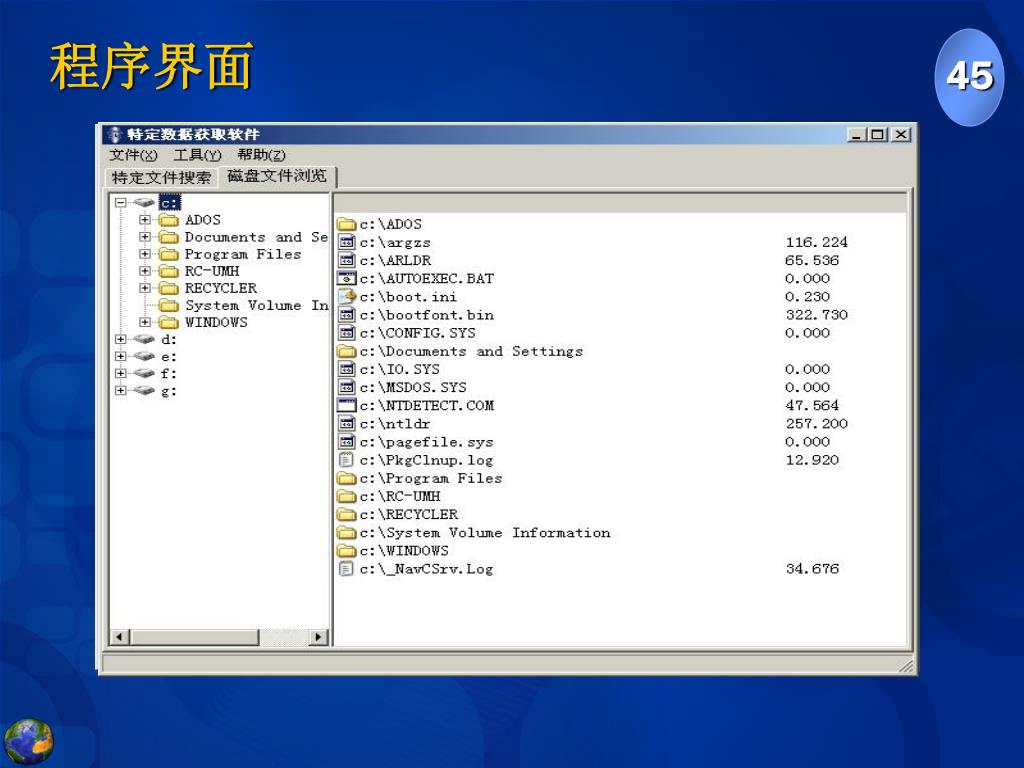Click the c:\ADOS folder icon in file list

347,224
